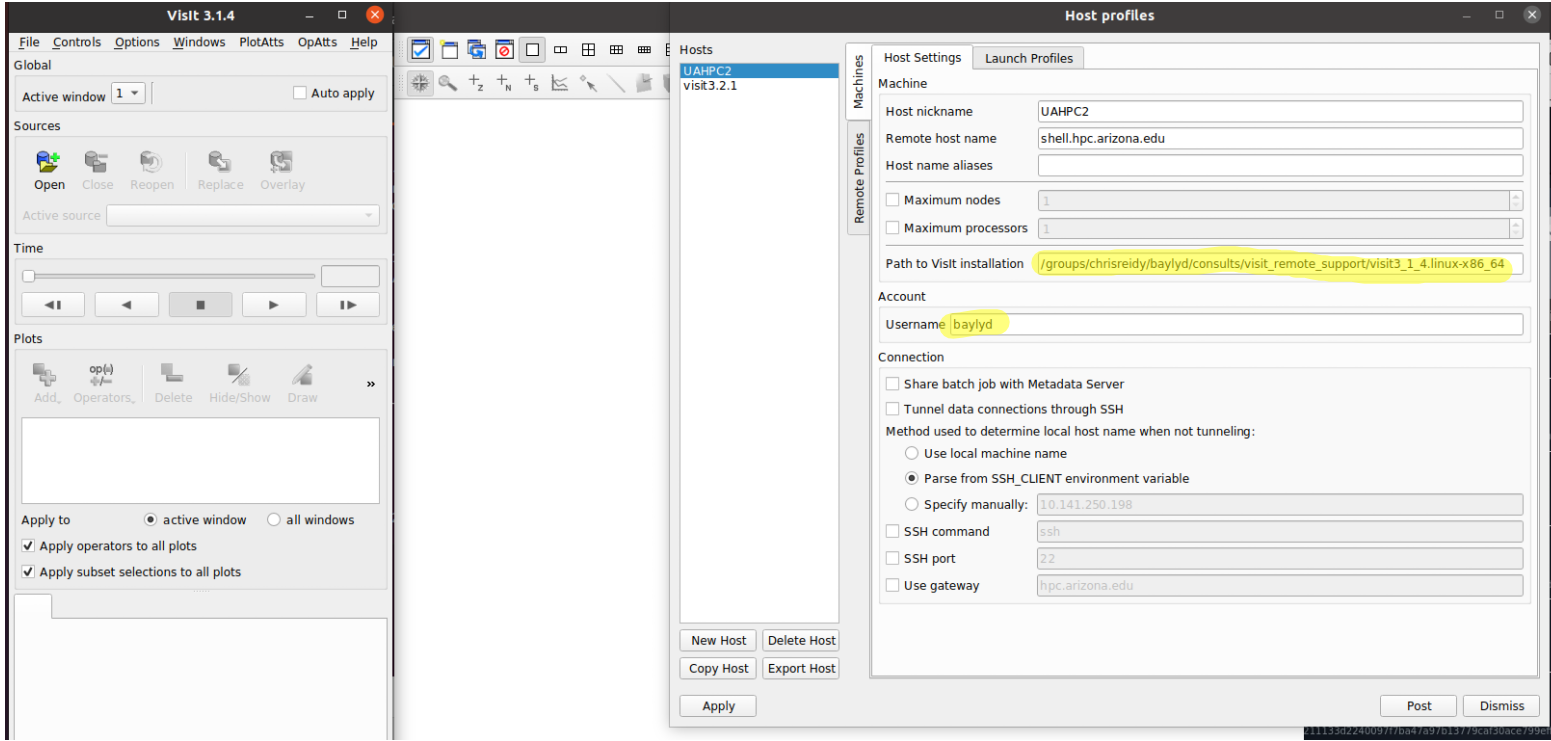The width and height of the screenshot is (1551, 741).
Task: Click the time slider handle
Action: pyautogui.click(x=28, y=276)
